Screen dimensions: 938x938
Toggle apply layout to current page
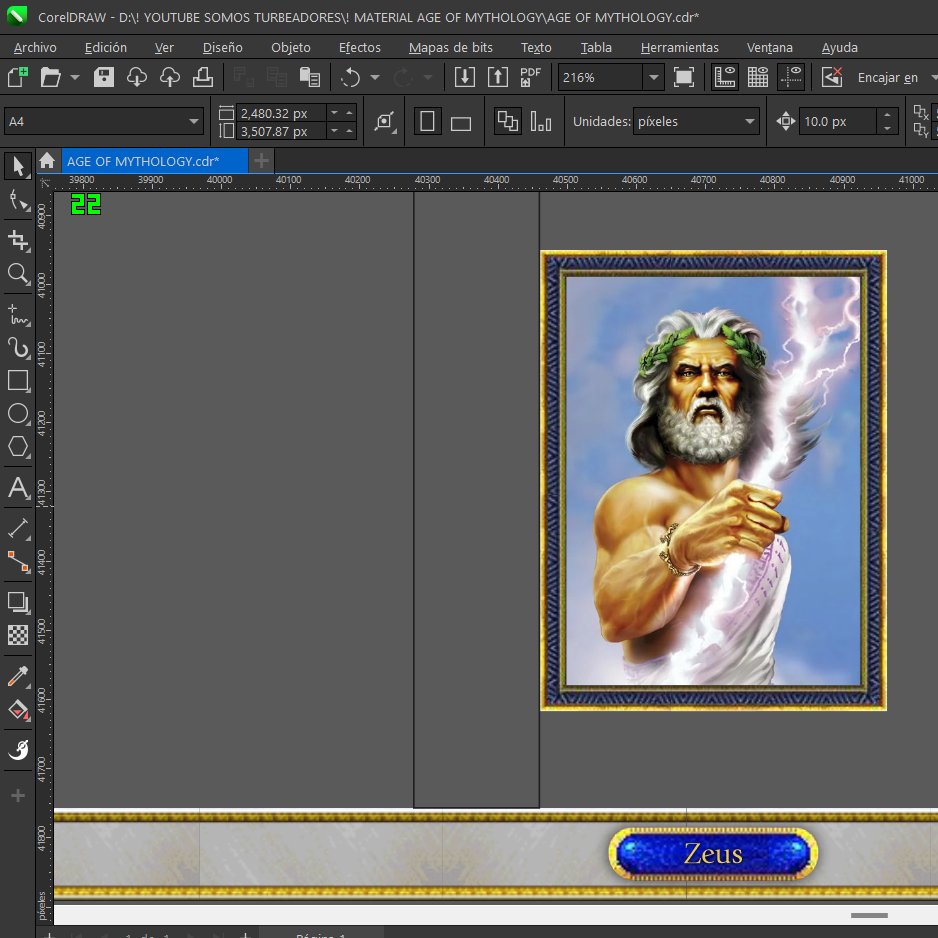point(541,121)
